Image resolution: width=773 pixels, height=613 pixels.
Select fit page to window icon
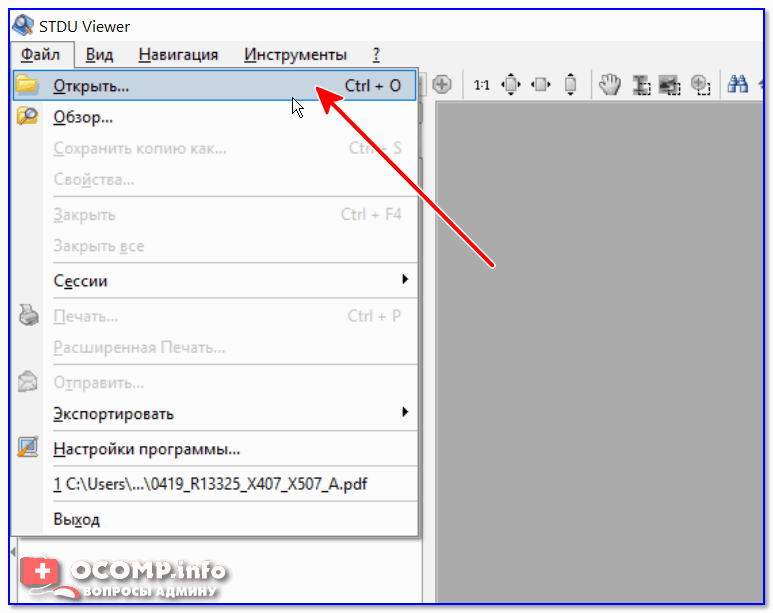point(511,84)
